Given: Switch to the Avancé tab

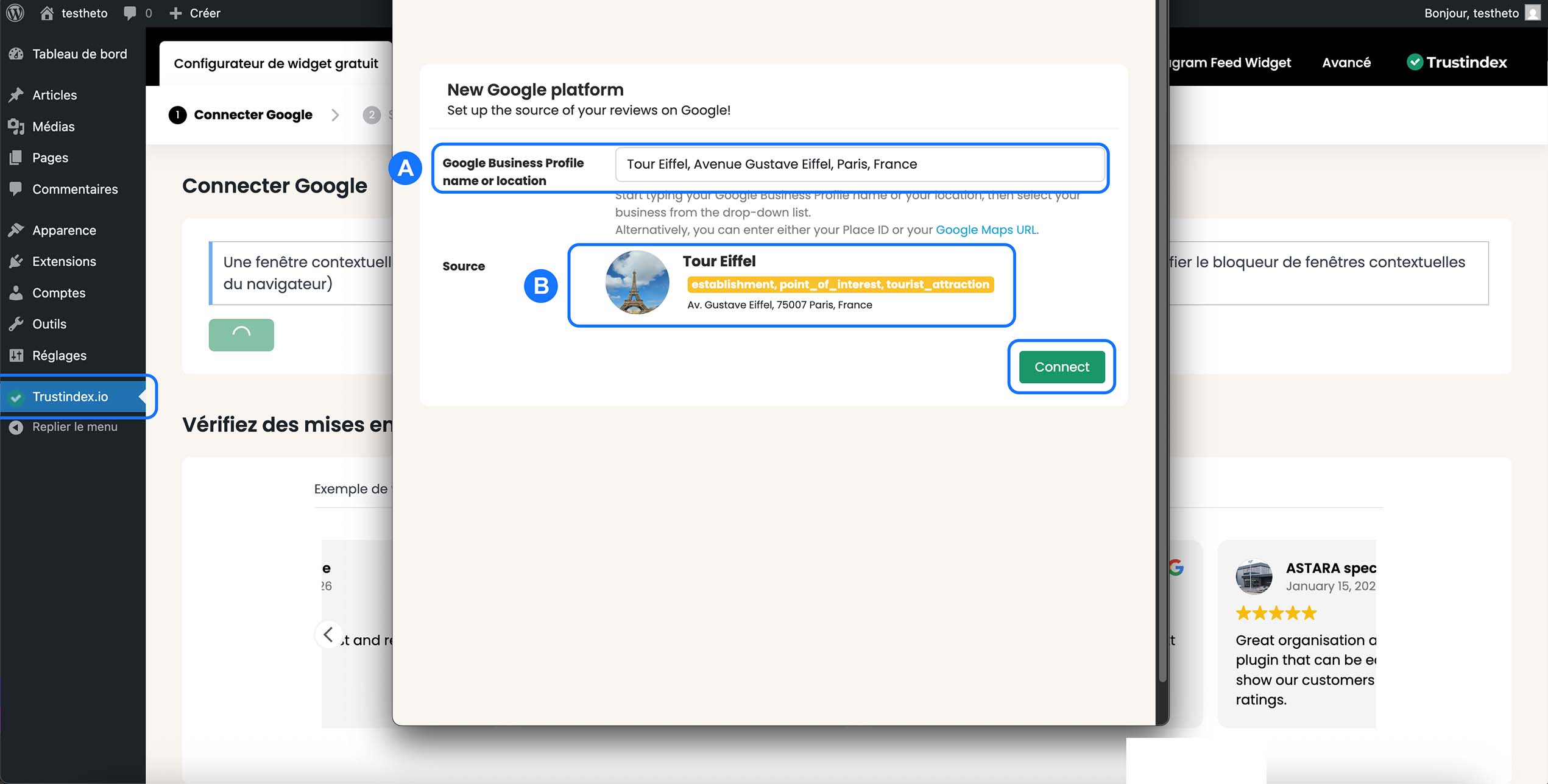Looking at the screenshot, I should pyautogui.click(x=1346, y=62).
